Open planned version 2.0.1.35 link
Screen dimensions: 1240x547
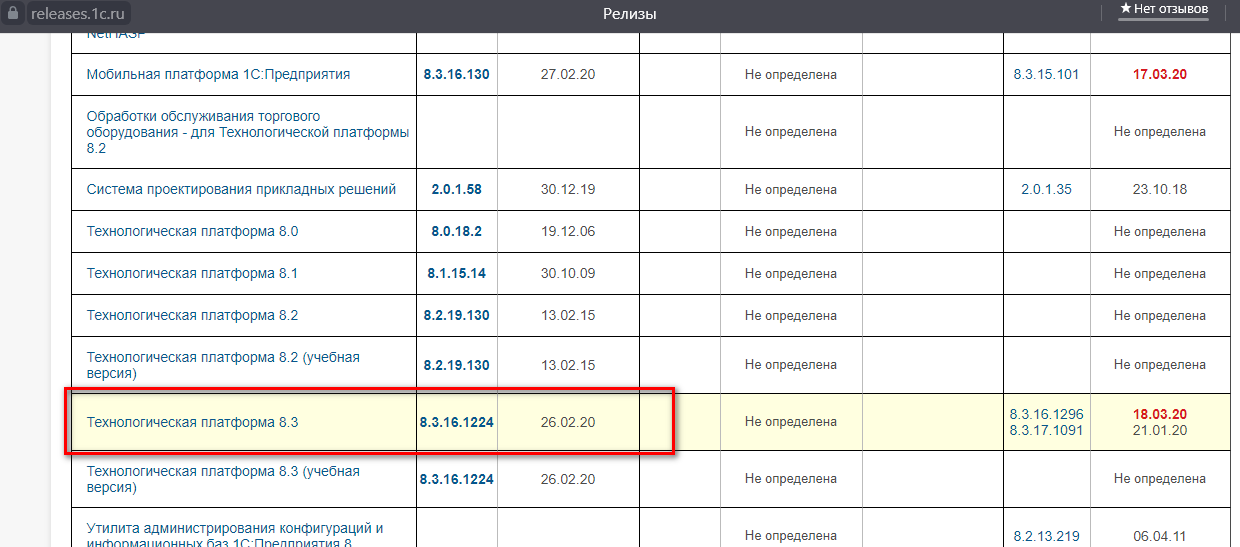pos(1046,189)
